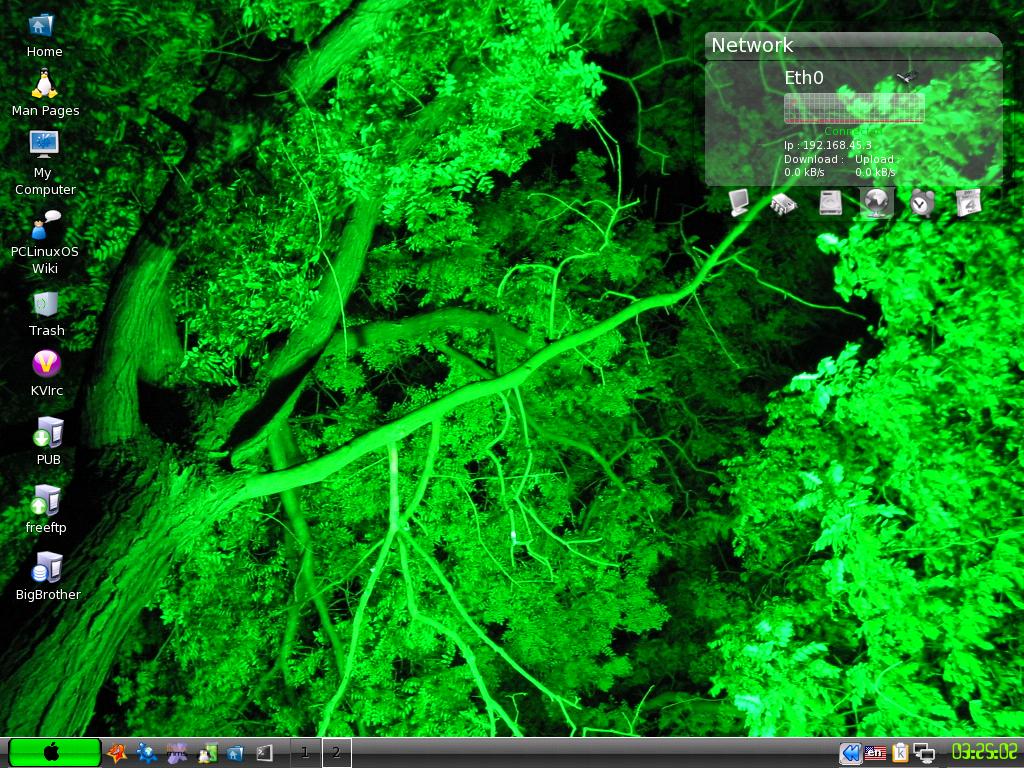Switch to virtual desktop 2
Image resolution: width=1024 pixels, height=768 pixels.
pos(336,753)
